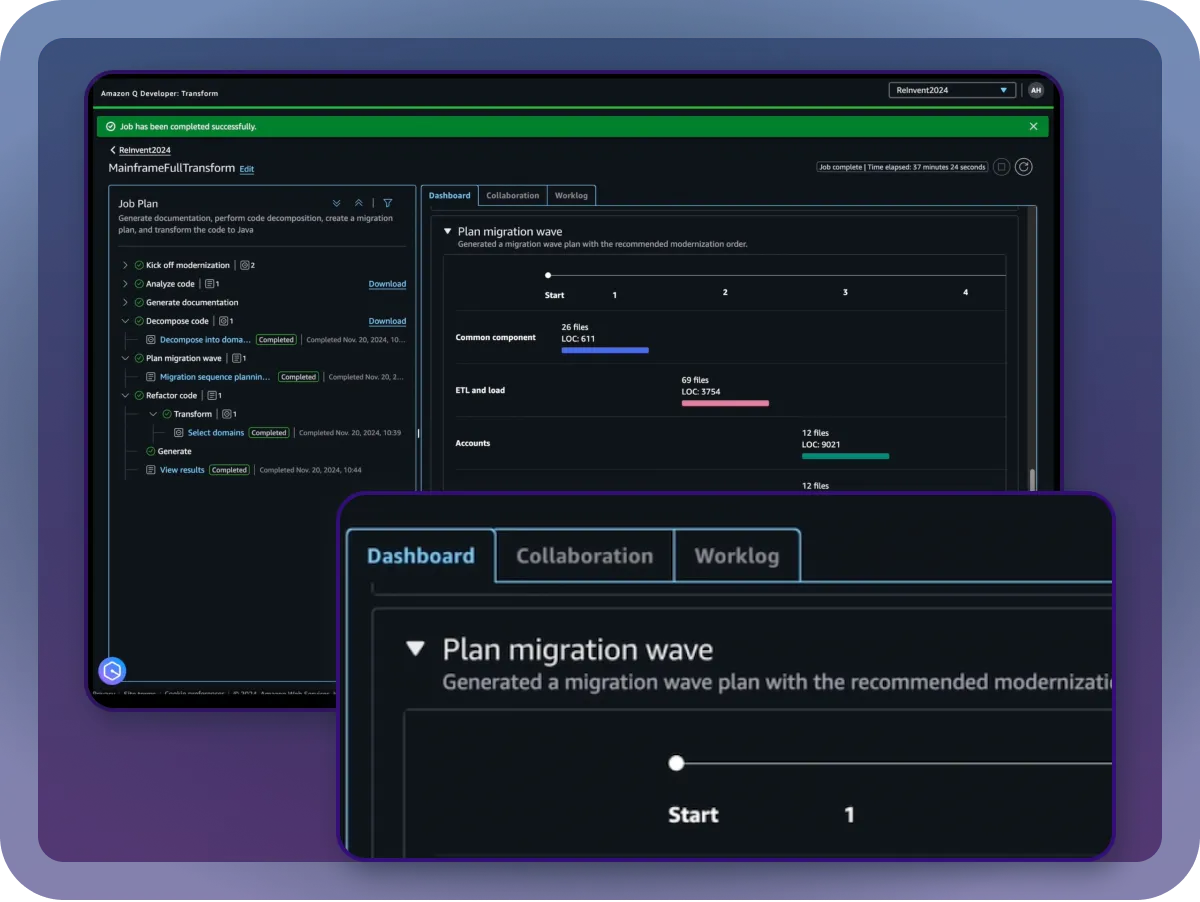Click the refresh job status icon
This screenshot has width=1200, height=902.
(1023, 166)
